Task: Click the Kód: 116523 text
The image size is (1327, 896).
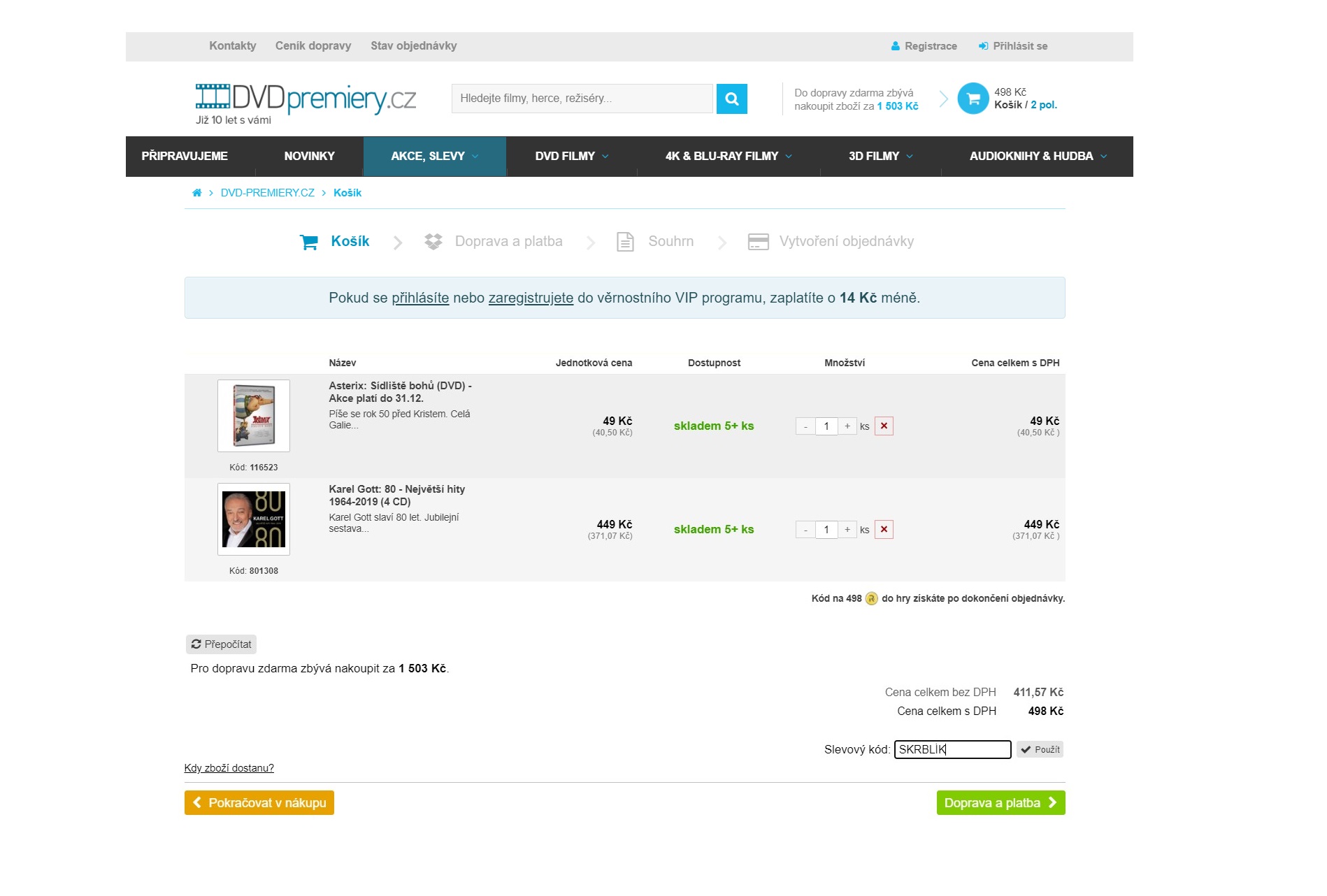Action: 253,468
